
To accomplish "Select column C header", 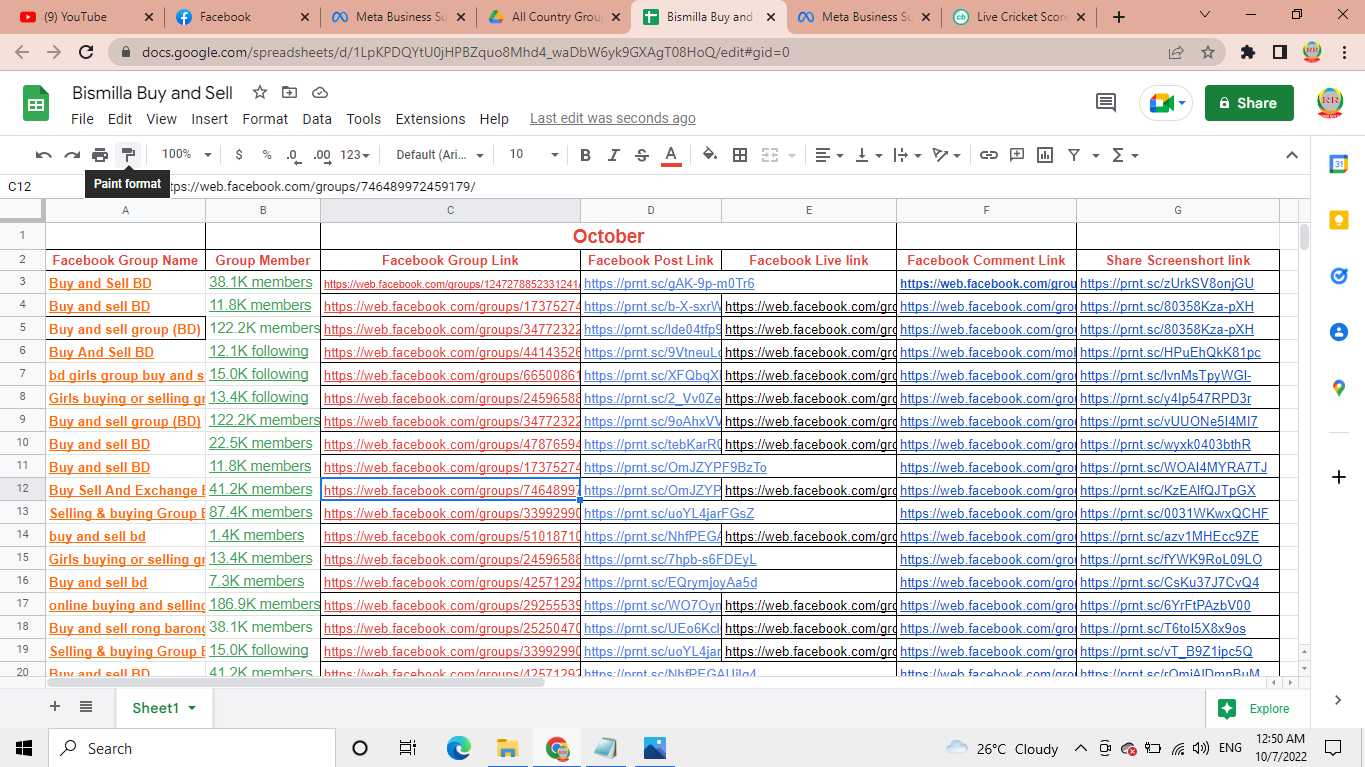I will point(450,210).
